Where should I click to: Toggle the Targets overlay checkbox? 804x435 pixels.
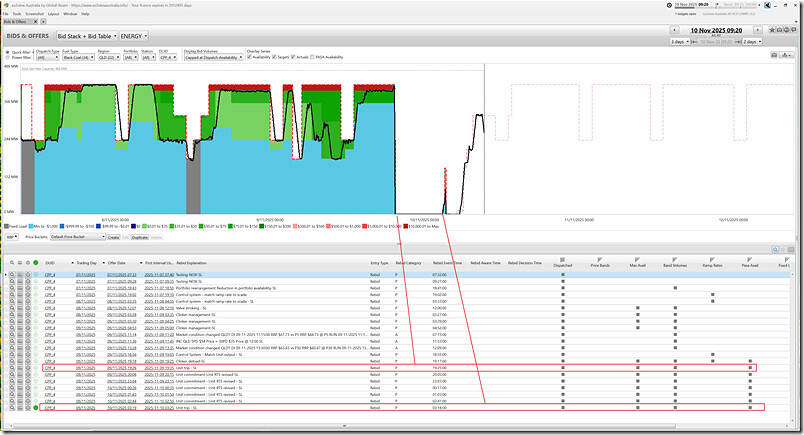pyautogui.click(x=275, y=57)
